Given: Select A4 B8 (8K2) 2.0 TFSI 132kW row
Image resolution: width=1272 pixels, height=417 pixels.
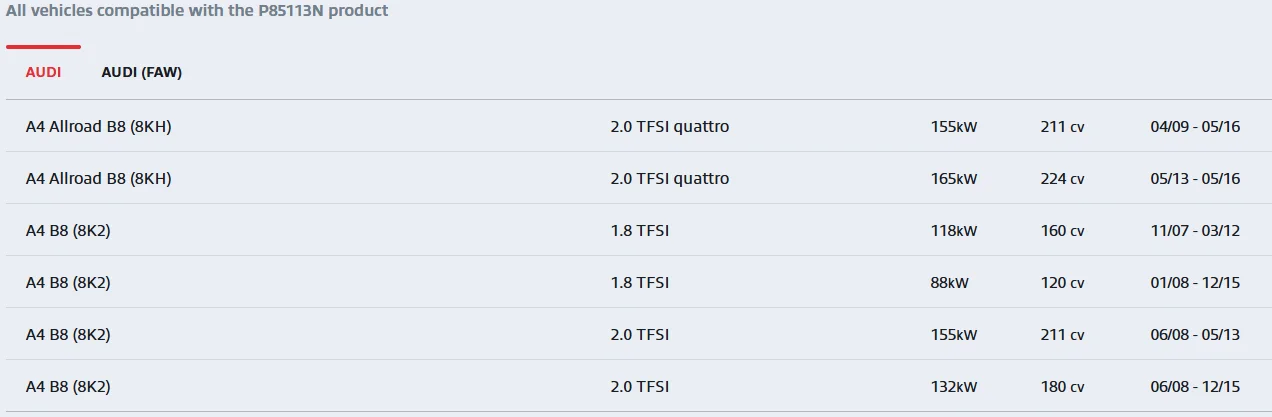Looking at the screenshot, I should [x=636, y=386].
